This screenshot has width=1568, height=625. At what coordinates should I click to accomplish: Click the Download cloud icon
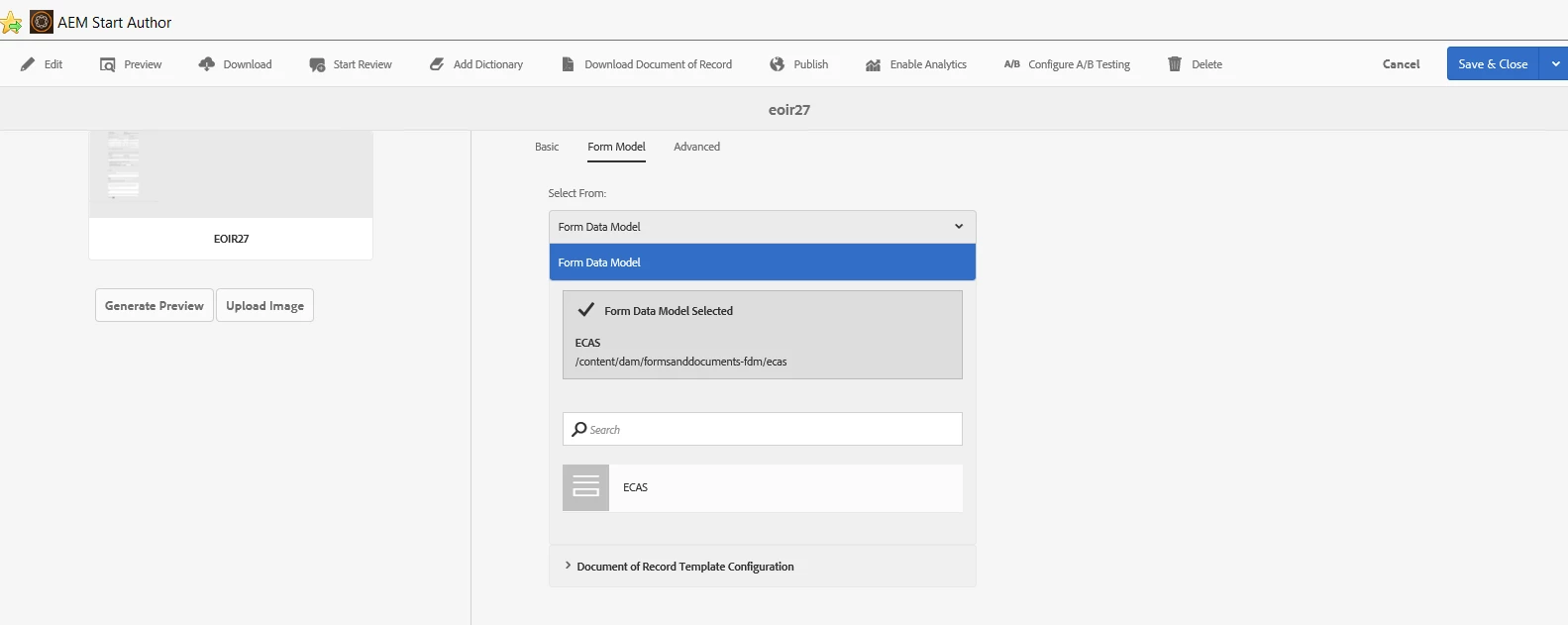(207, 64)
